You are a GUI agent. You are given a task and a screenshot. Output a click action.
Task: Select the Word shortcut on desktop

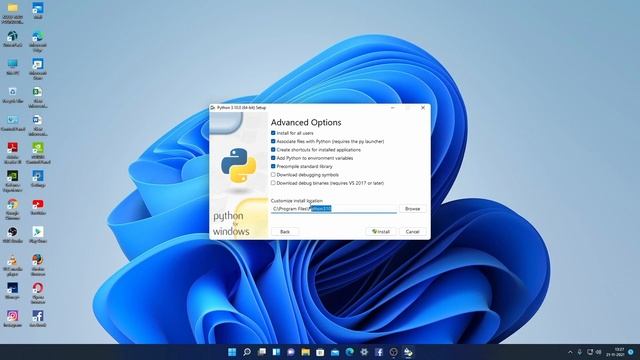pyautogui.click(x=38, y=125)
